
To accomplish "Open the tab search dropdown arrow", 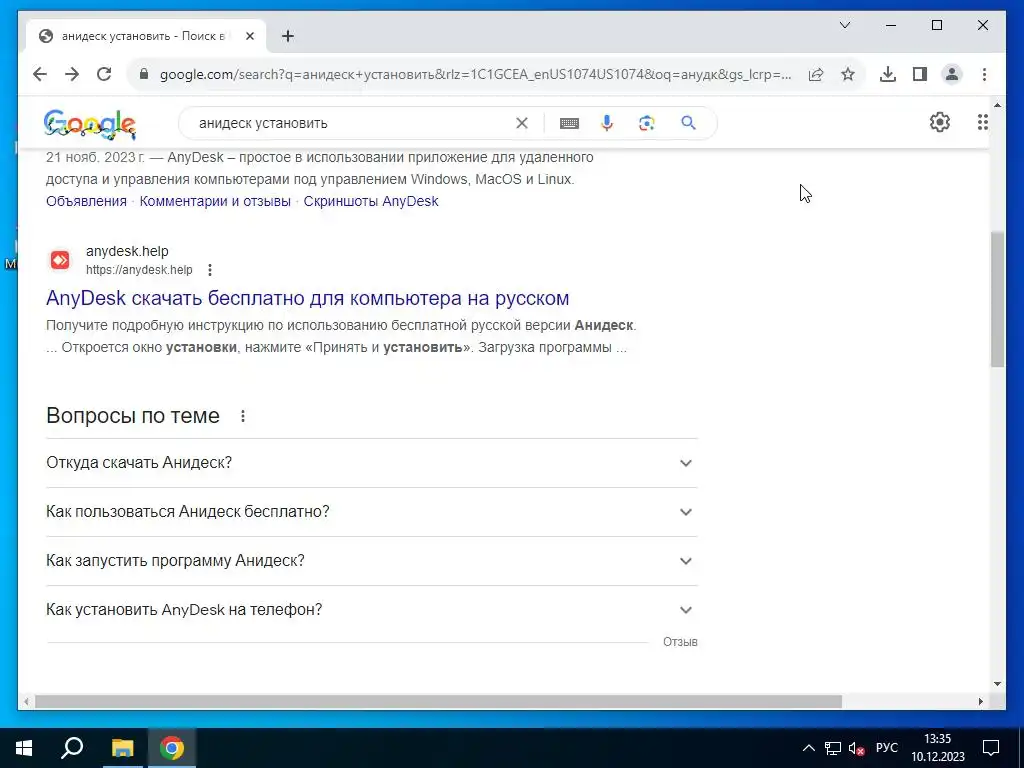I will (x=844, y=25).
